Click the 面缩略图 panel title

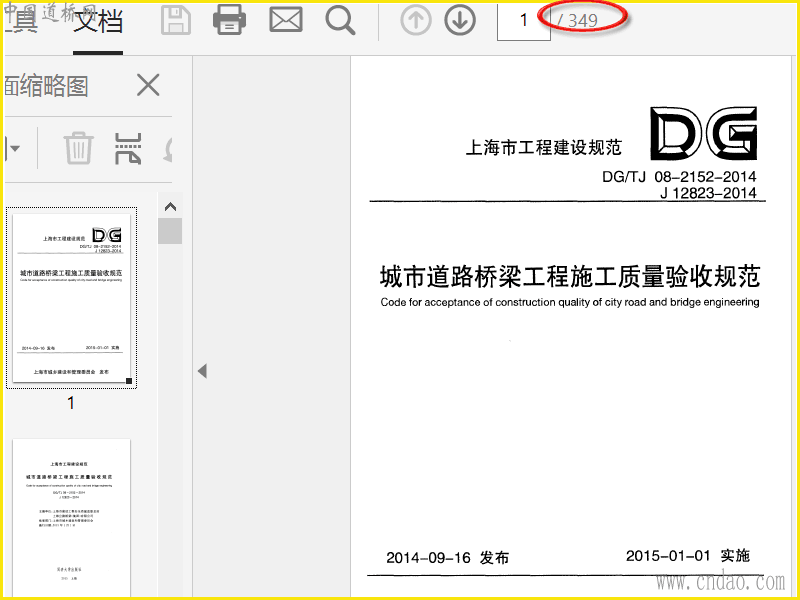46,86
